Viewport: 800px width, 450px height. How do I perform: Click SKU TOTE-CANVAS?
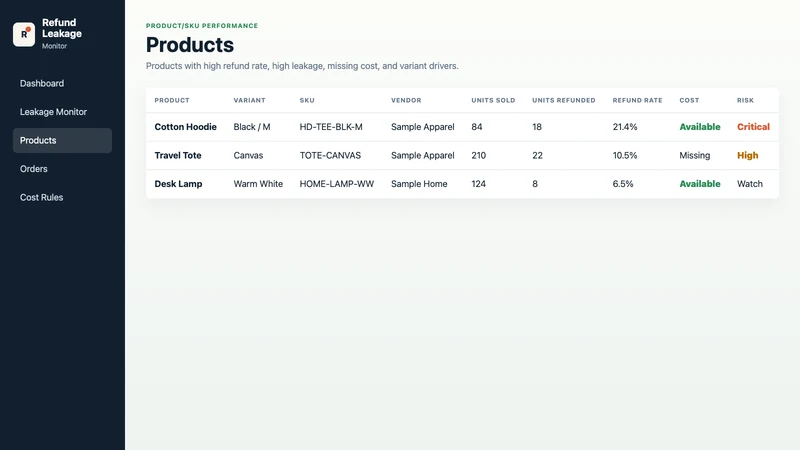(x=330, y=156)
